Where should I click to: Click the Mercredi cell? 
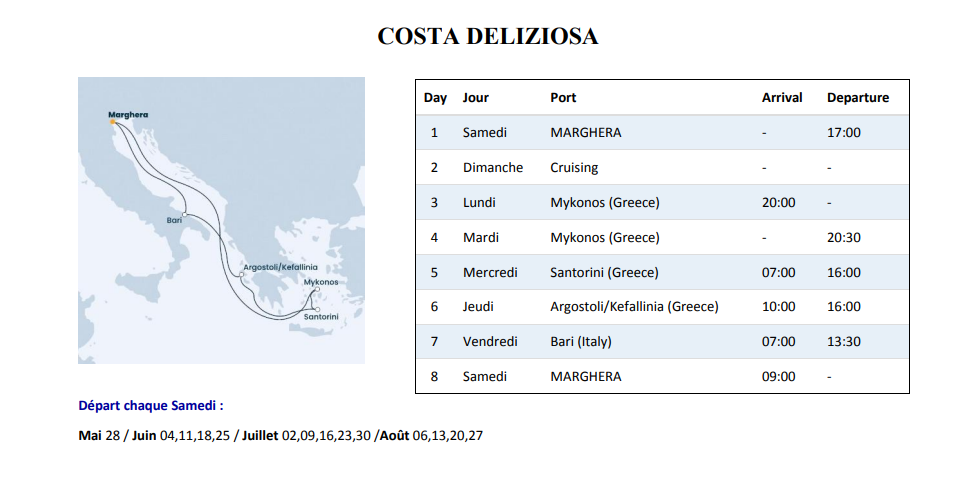pos(490,272)
